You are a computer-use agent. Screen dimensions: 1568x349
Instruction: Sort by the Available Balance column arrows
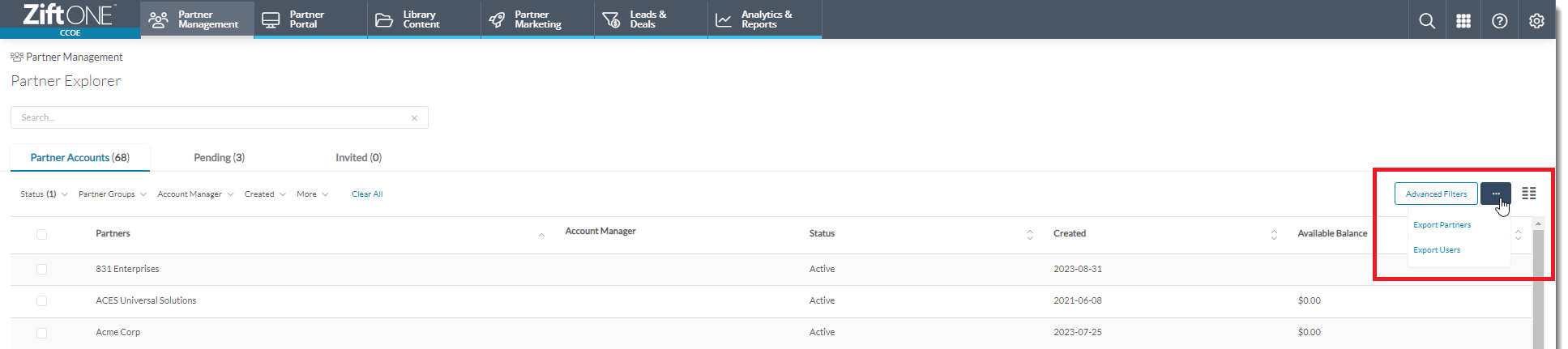[x=1518, y=235]
